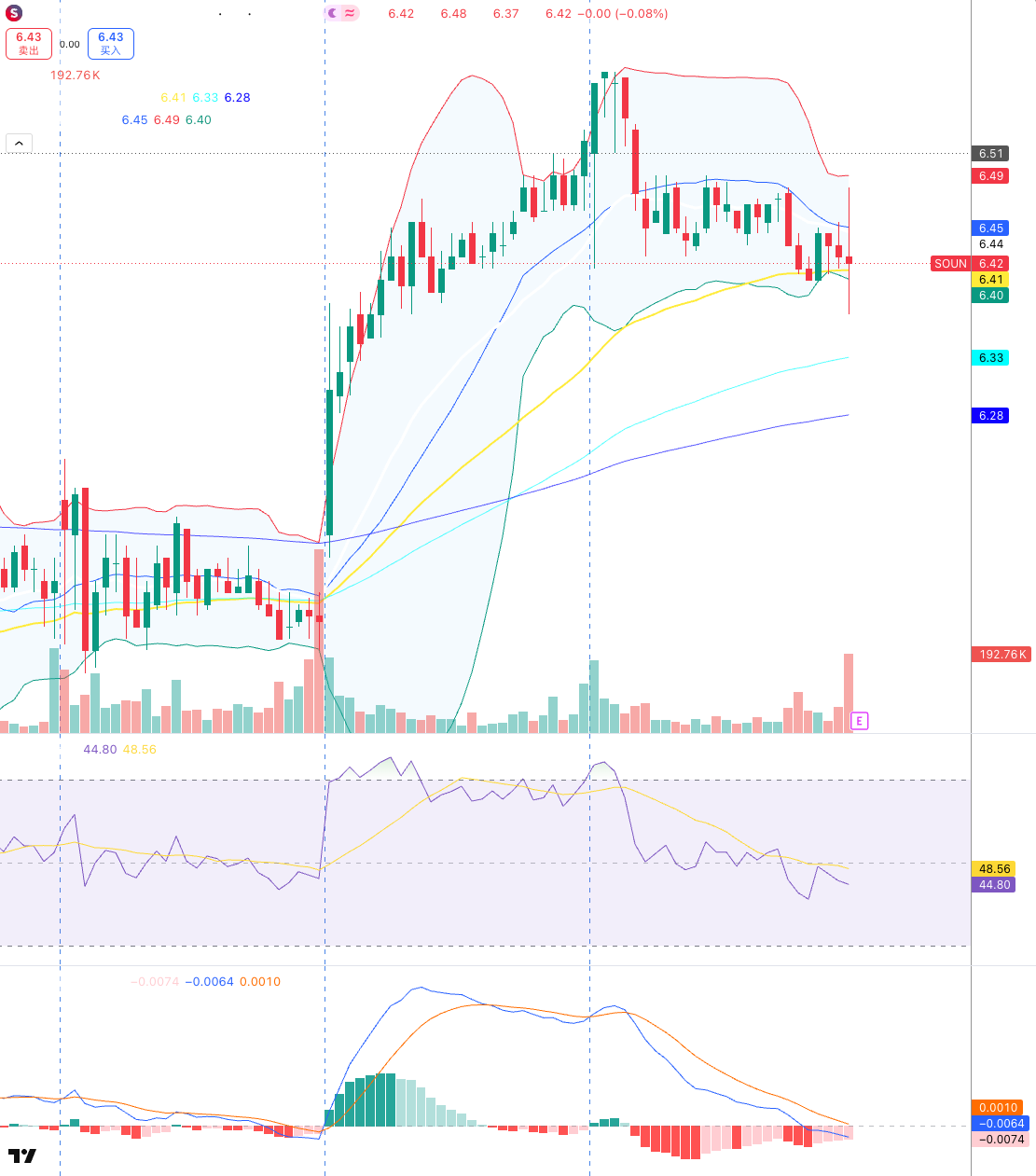The height and width of the screenshot is (1176, 1036).
Task: Select the Bollinger upper band value 6.49 legend
Action: coord(167,120)
